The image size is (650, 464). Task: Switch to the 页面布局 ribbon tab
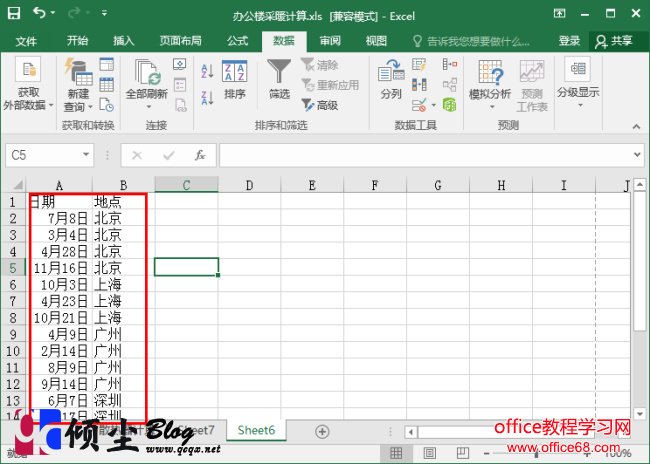[x=181, y=41]
